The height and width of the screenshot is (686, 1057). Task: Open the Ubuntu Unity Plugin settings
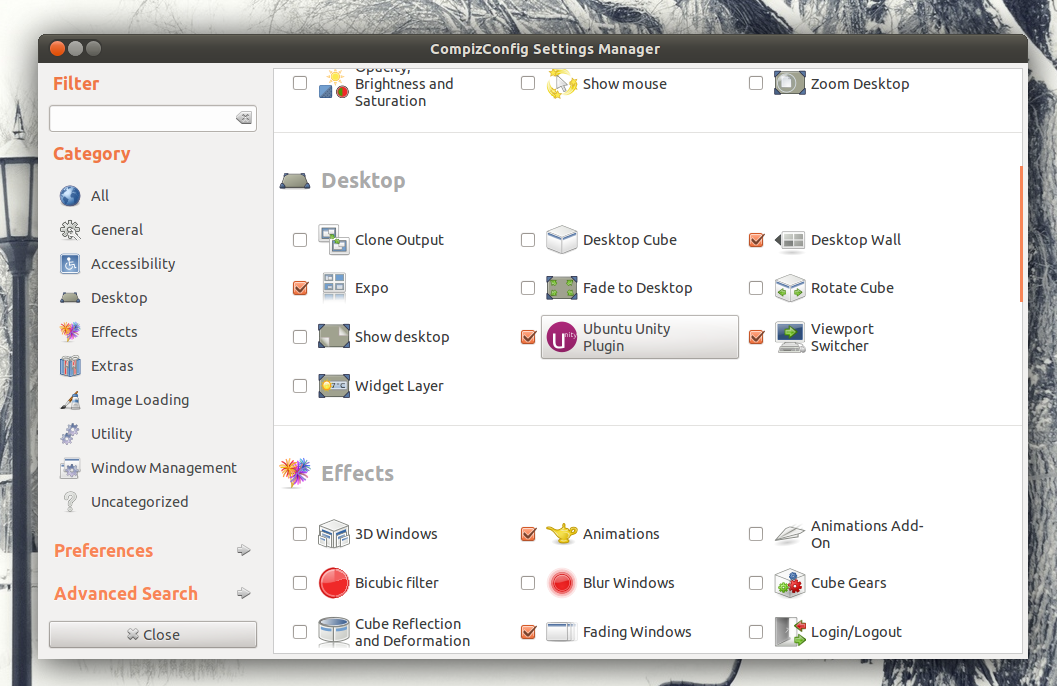coord(639,337)
